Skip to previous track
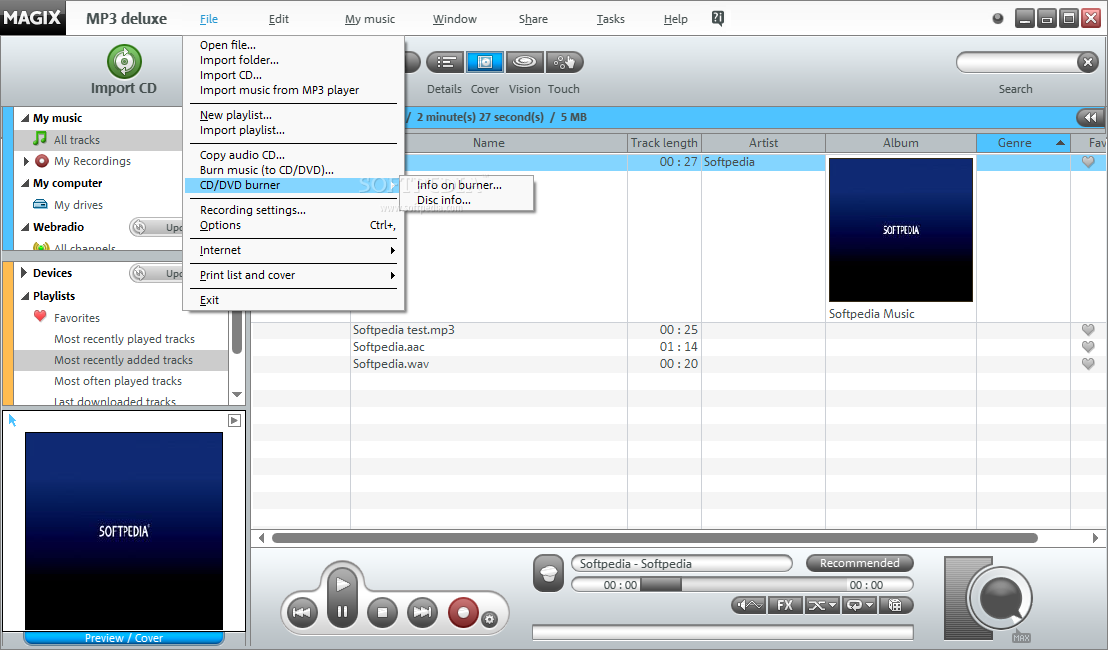This screenshot has width=1108, height=650. [x=302, y=613]
